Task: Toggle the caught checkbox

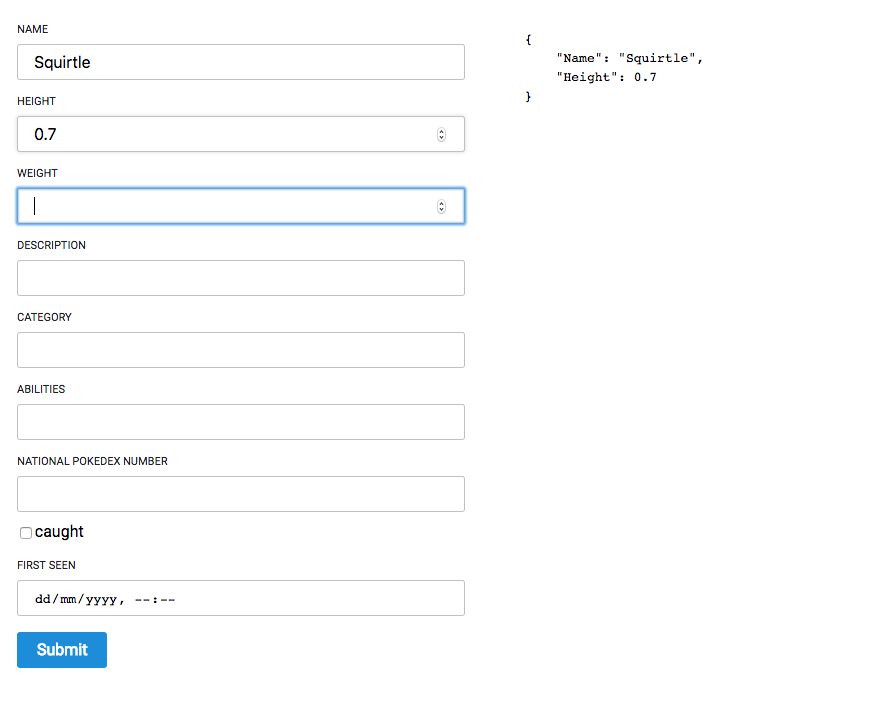Action: 25,533
